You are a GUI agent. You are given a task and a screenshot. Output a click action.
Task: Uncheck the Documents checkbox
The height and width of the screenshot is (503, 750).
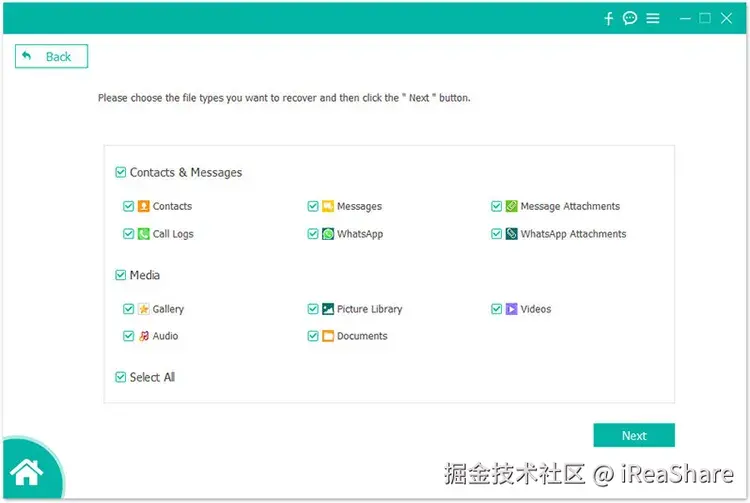click(x=313, y=336)
